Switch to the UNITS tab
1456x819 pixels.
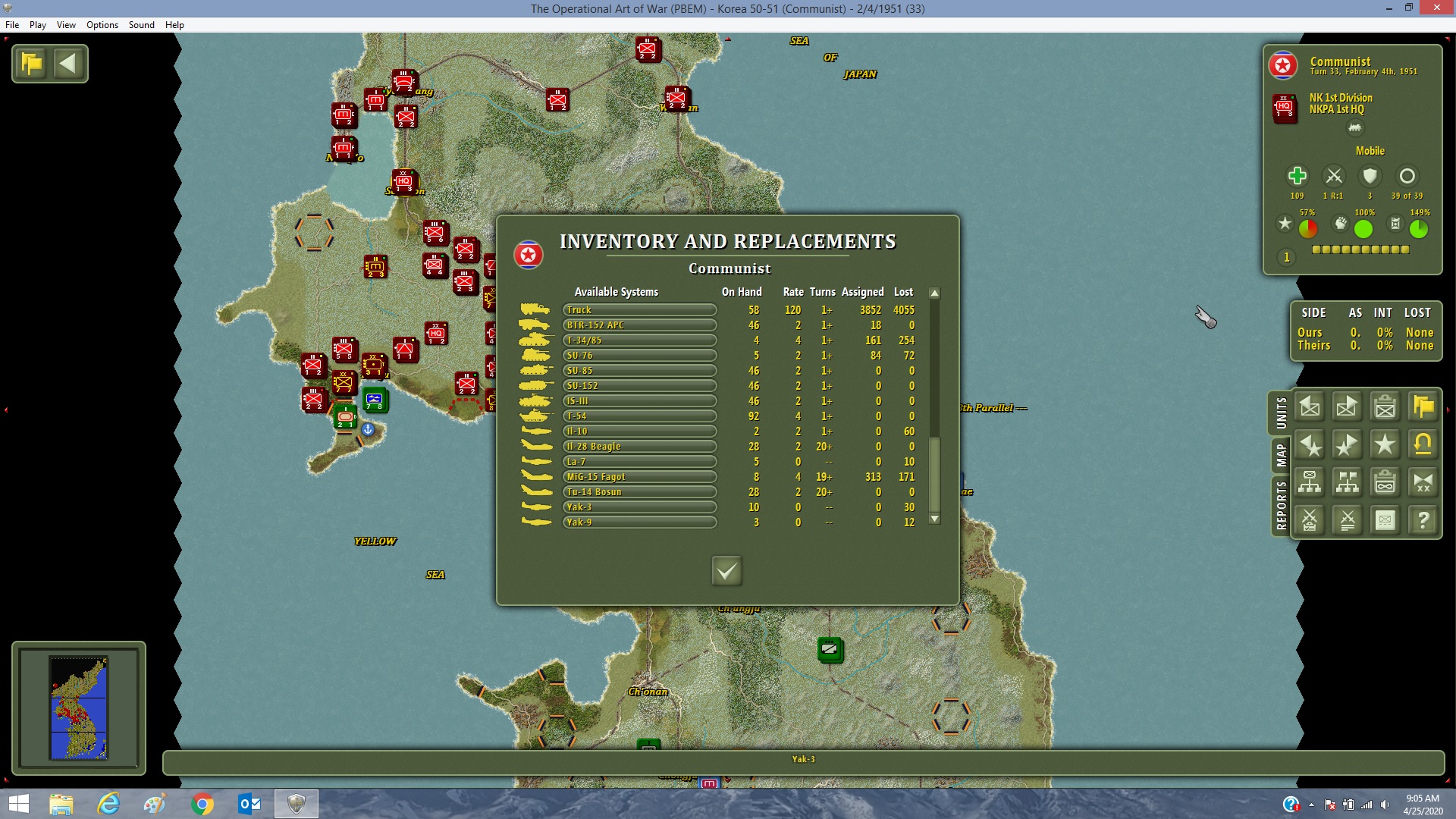[x=1281, y=413]
